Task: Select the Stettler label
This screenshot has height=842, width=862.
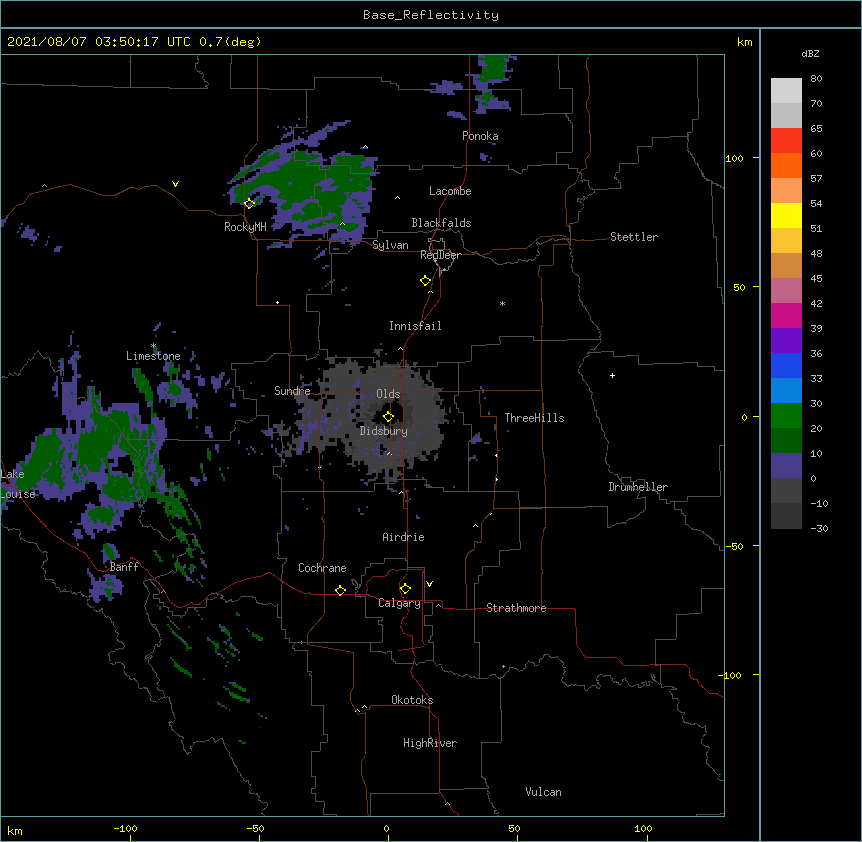Action: (x=633, y=237)
